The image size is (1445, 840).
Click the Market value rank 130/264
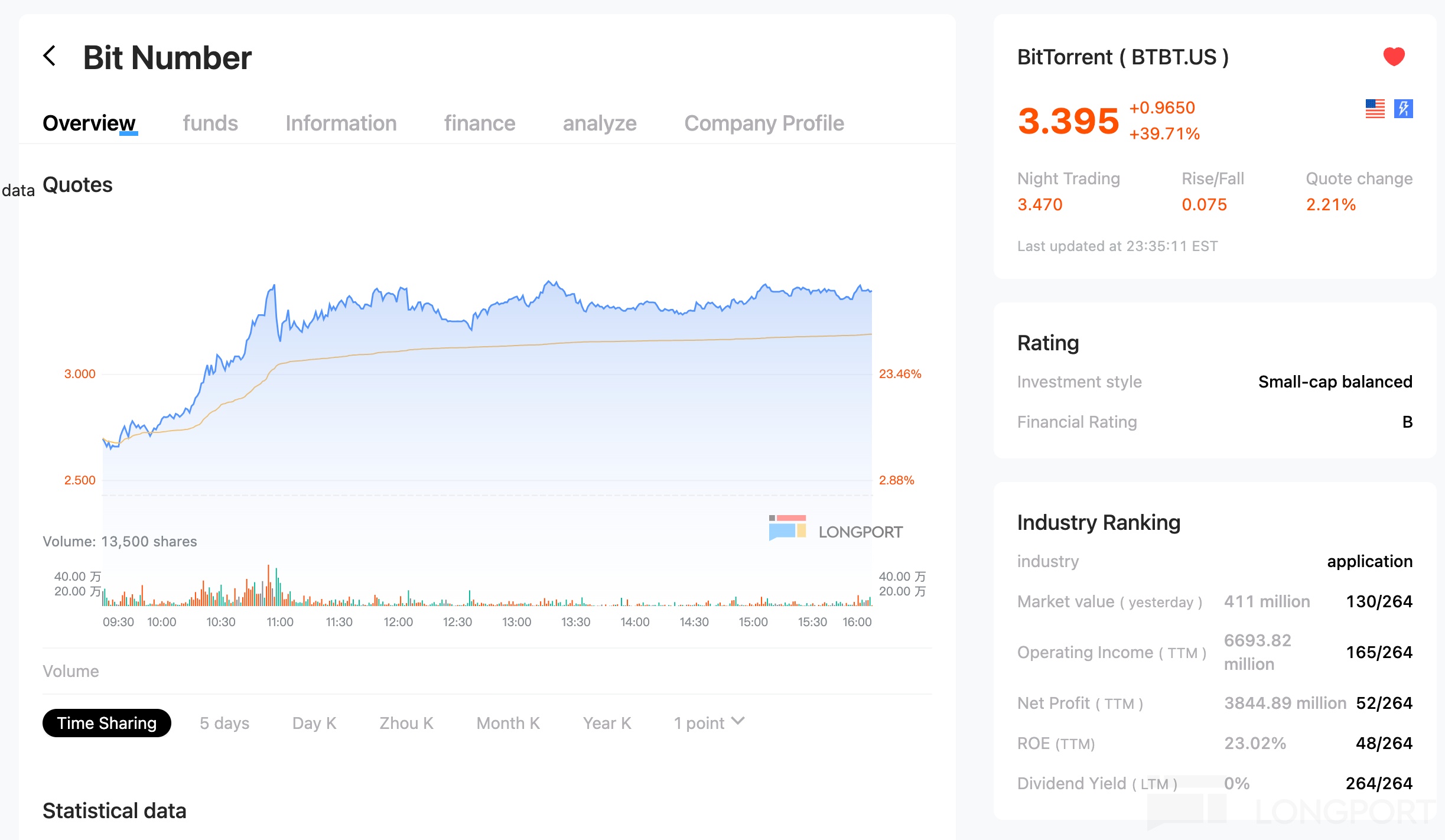point(1379,601)
